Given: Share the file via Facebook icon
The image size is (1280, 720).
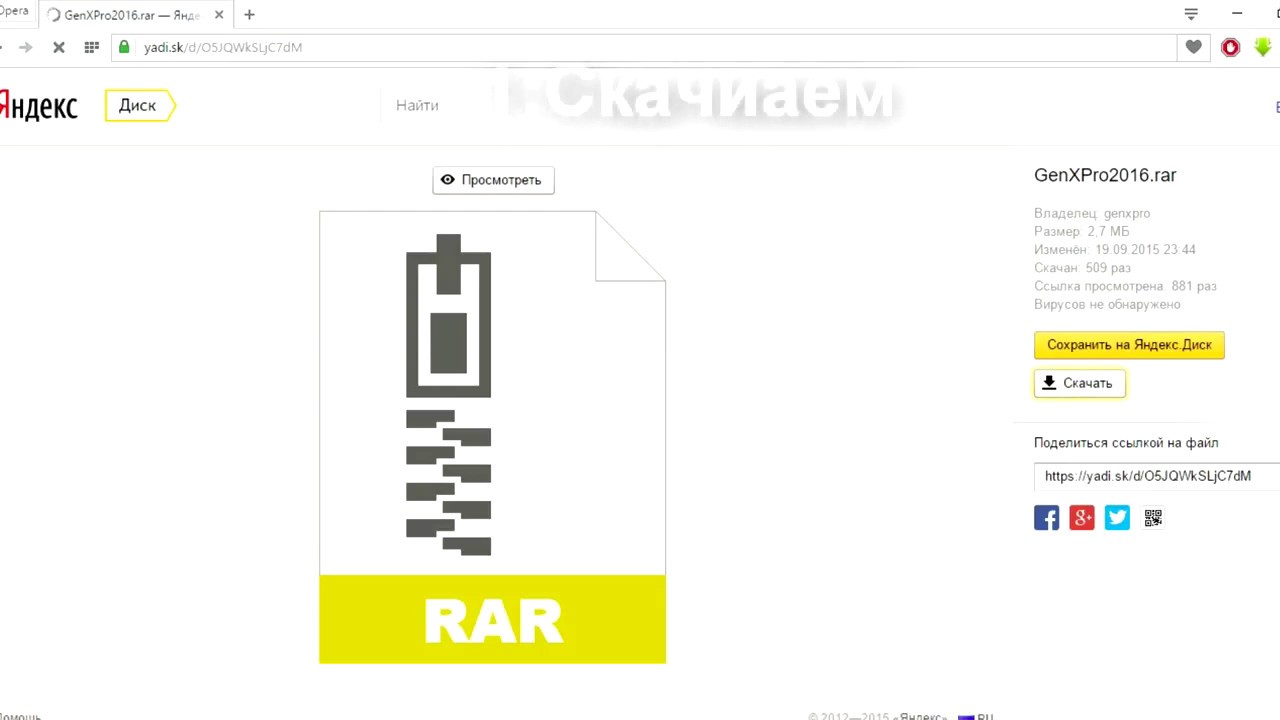Looking at the screenshot, I should coord(1046,518).
